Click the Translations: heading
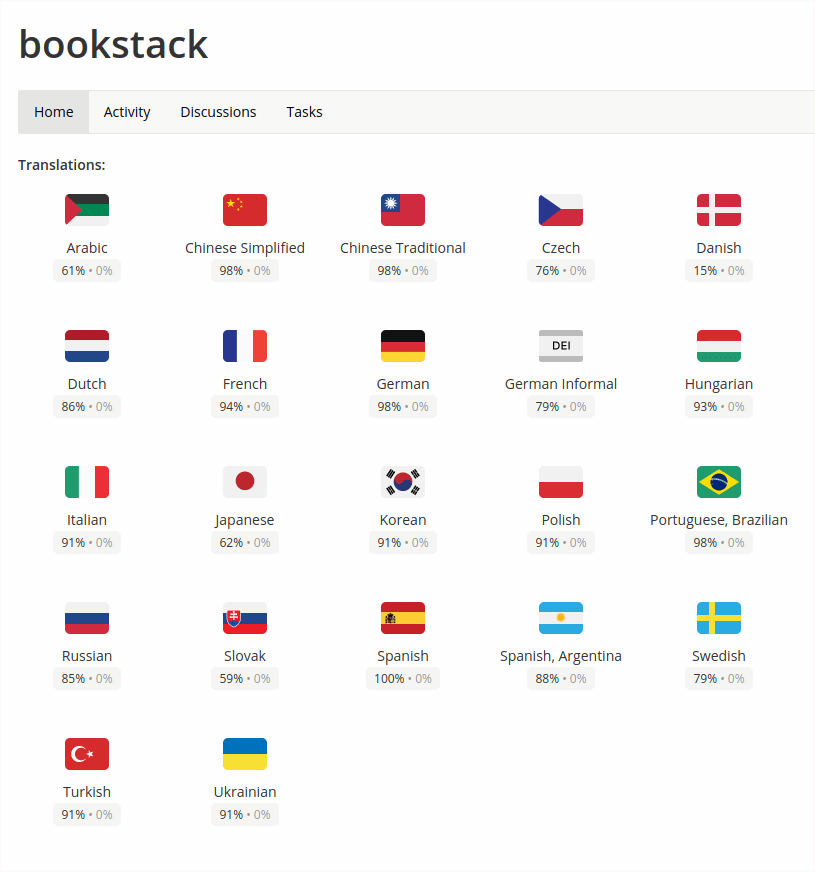Image resolution: width=815 pixels, height=872 pixels. tap(62, 165)
